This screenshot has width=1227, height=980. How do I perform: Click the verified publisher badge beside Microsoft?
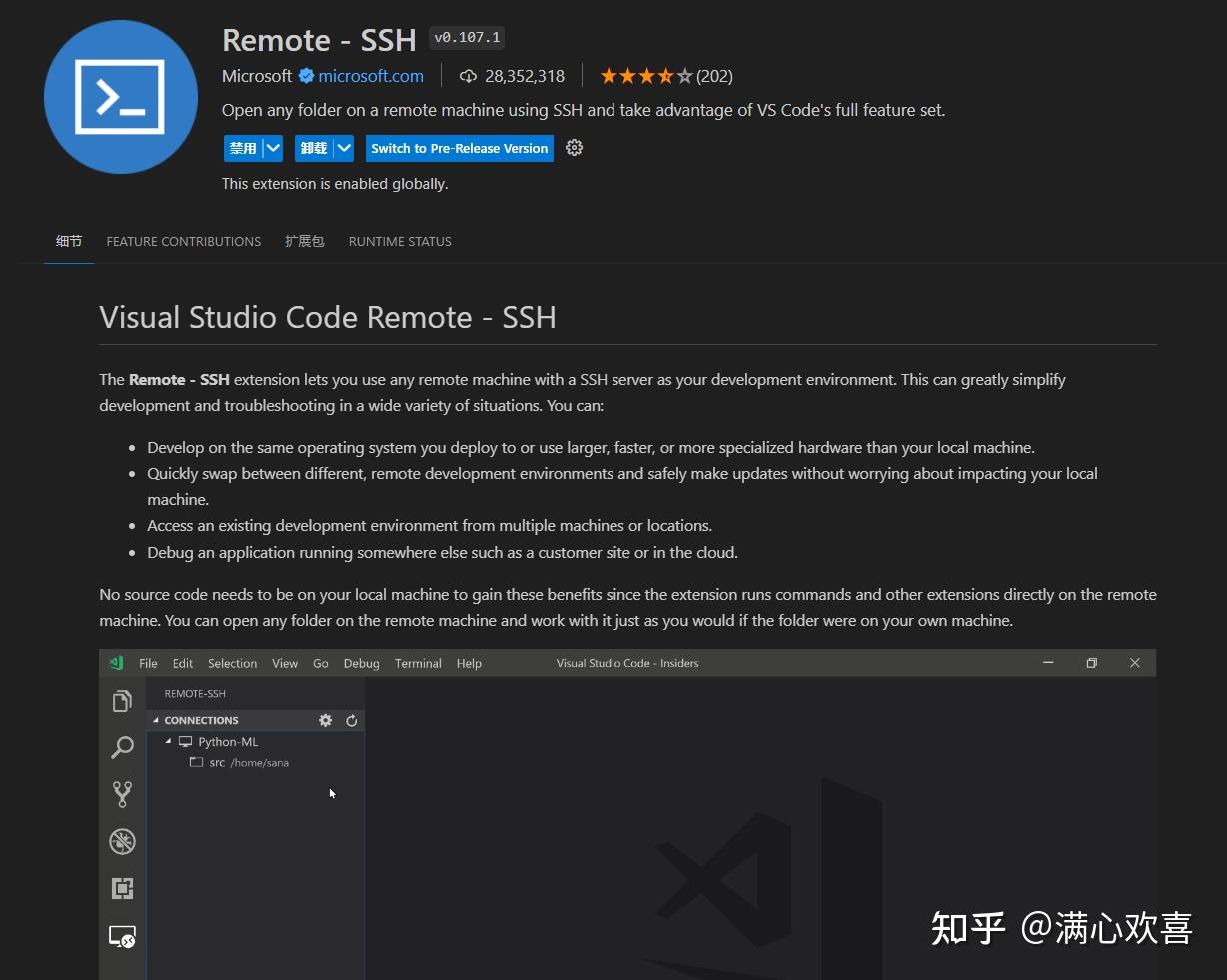click(303, 75)
